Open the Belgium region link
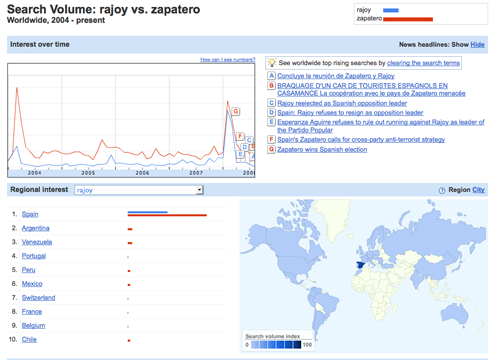The width and height of the screenshot is (500, 360). (x=33, y=326)
